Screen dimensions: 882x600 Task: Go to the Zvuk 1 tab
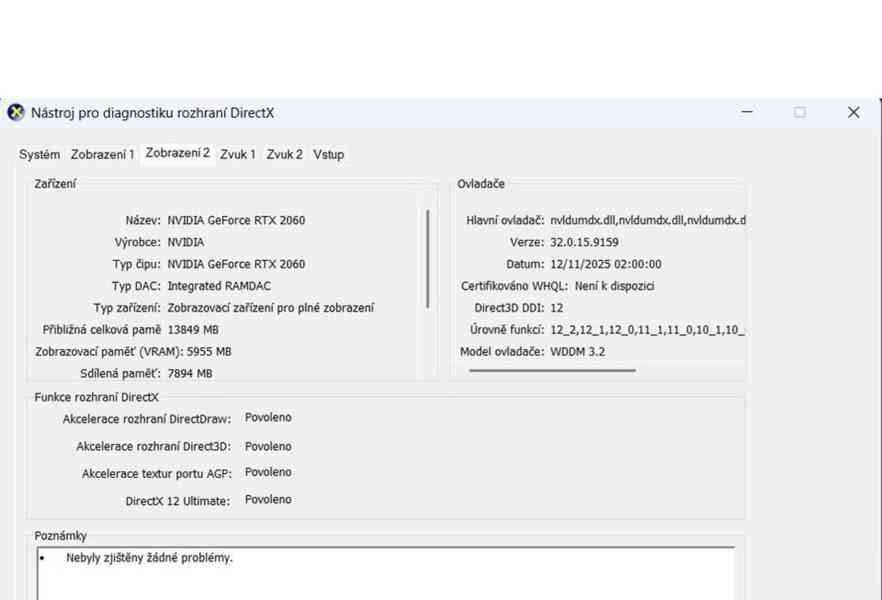pyautogui.click(x=238, y=155)
